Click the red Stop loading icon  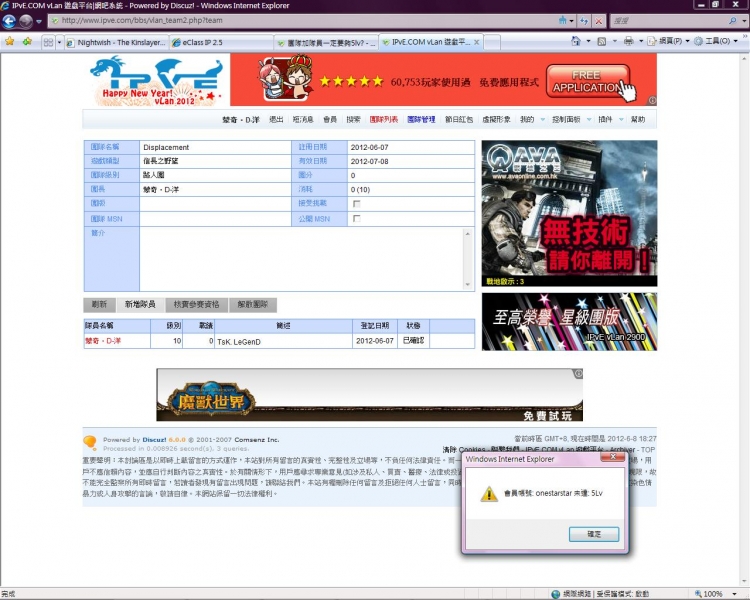pyautogui.click(x=599, y=21)
